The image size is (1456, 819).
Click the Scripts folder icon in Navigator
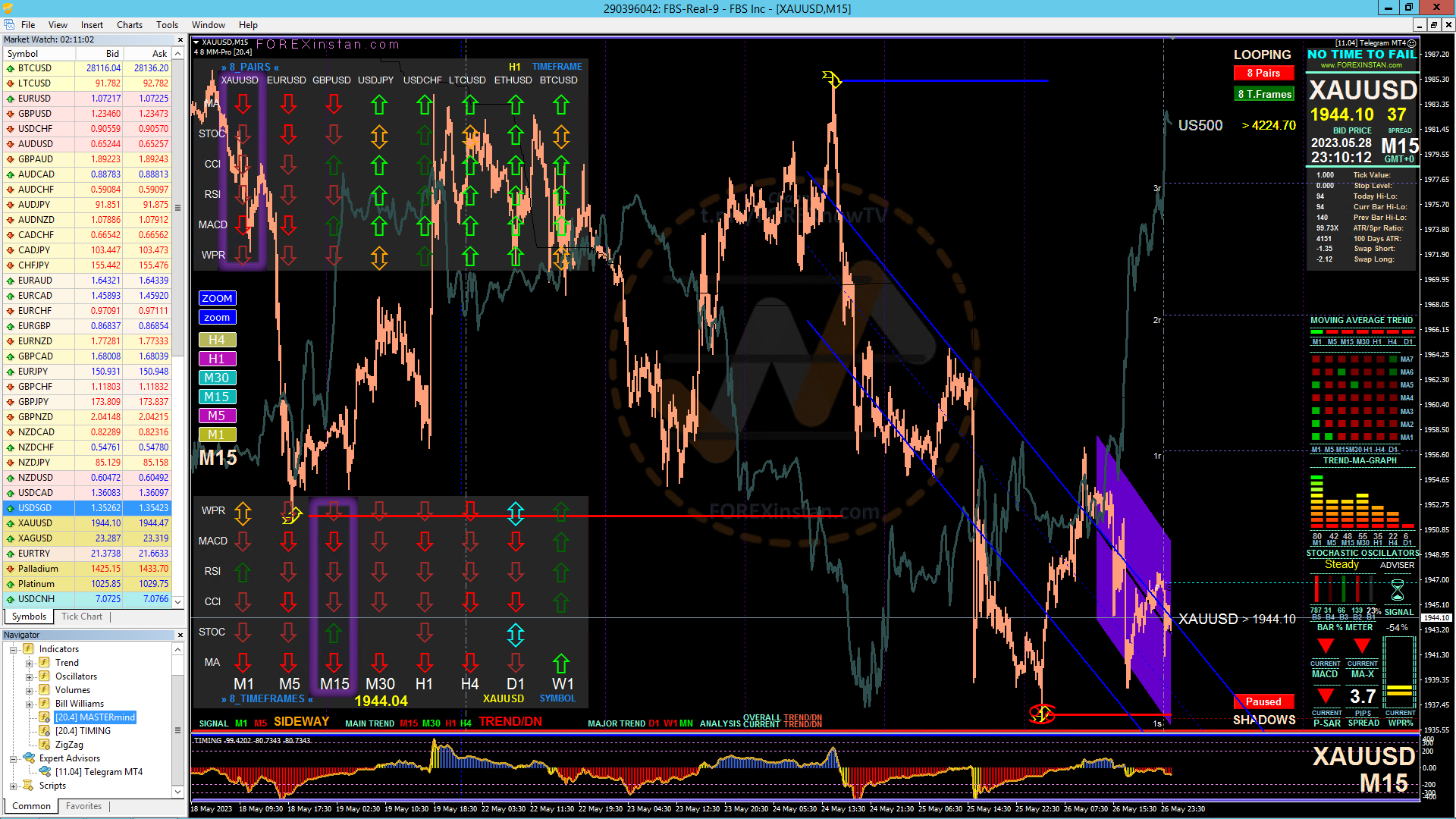[x=28, y=786]
